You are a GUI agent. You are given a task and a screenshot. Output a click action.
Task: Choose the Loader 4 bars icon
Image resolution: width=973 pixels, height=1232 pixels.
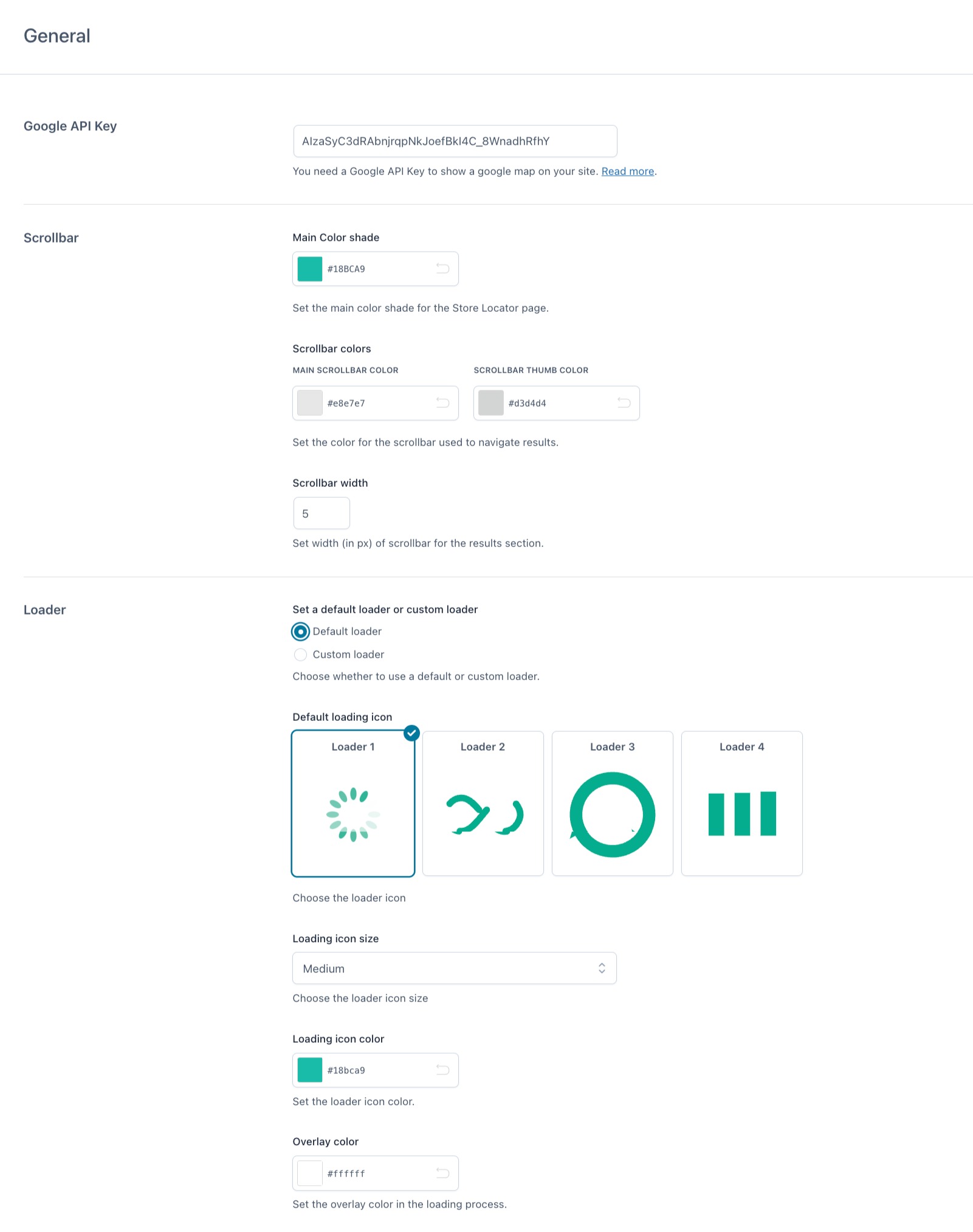tap(742, 803)
